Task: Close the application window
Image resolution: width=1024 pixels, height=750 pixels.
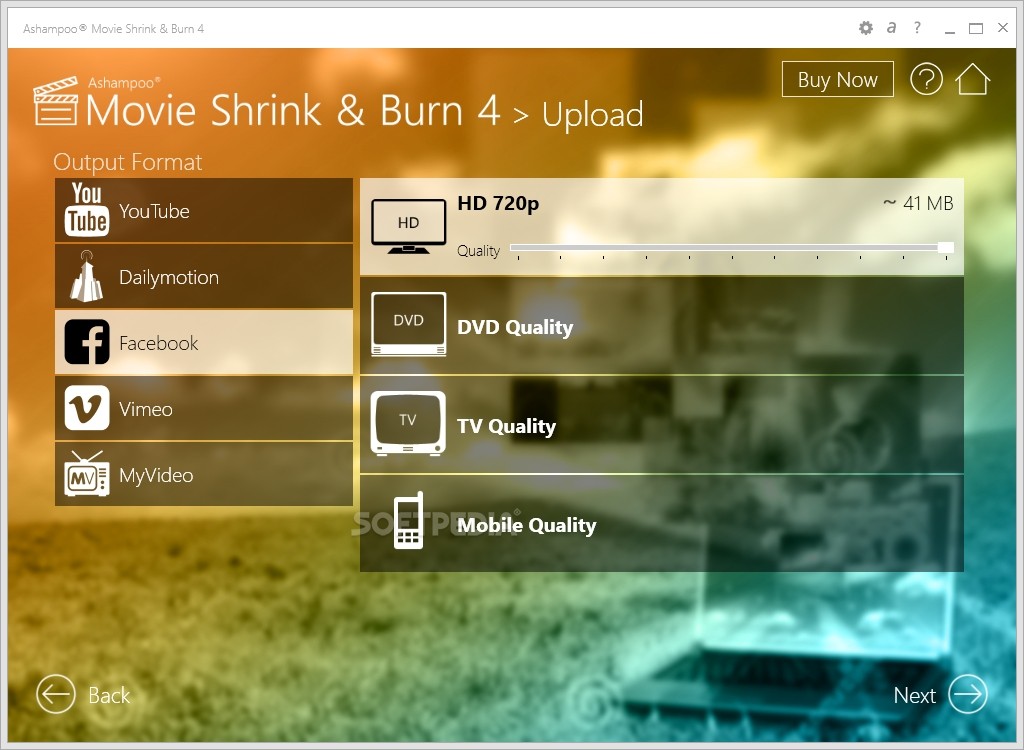Action: tap(1003, 27)
